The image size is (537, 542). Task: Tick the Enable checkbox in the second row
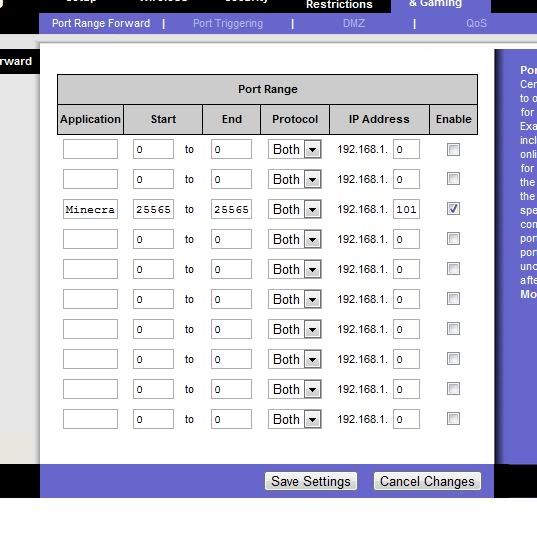[x=453, y=179]
